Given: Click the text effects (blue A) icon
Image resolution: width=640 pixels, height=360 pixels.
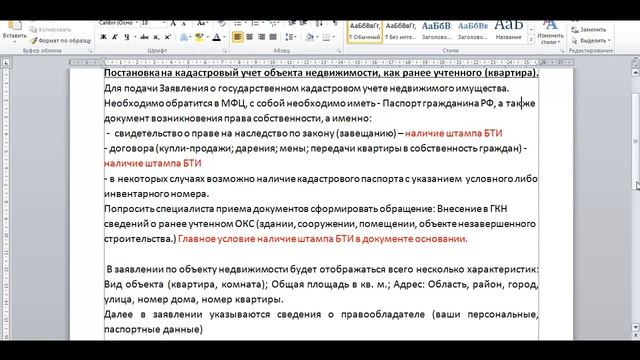Looking at the screenshot, I should (x=184, y=37).
